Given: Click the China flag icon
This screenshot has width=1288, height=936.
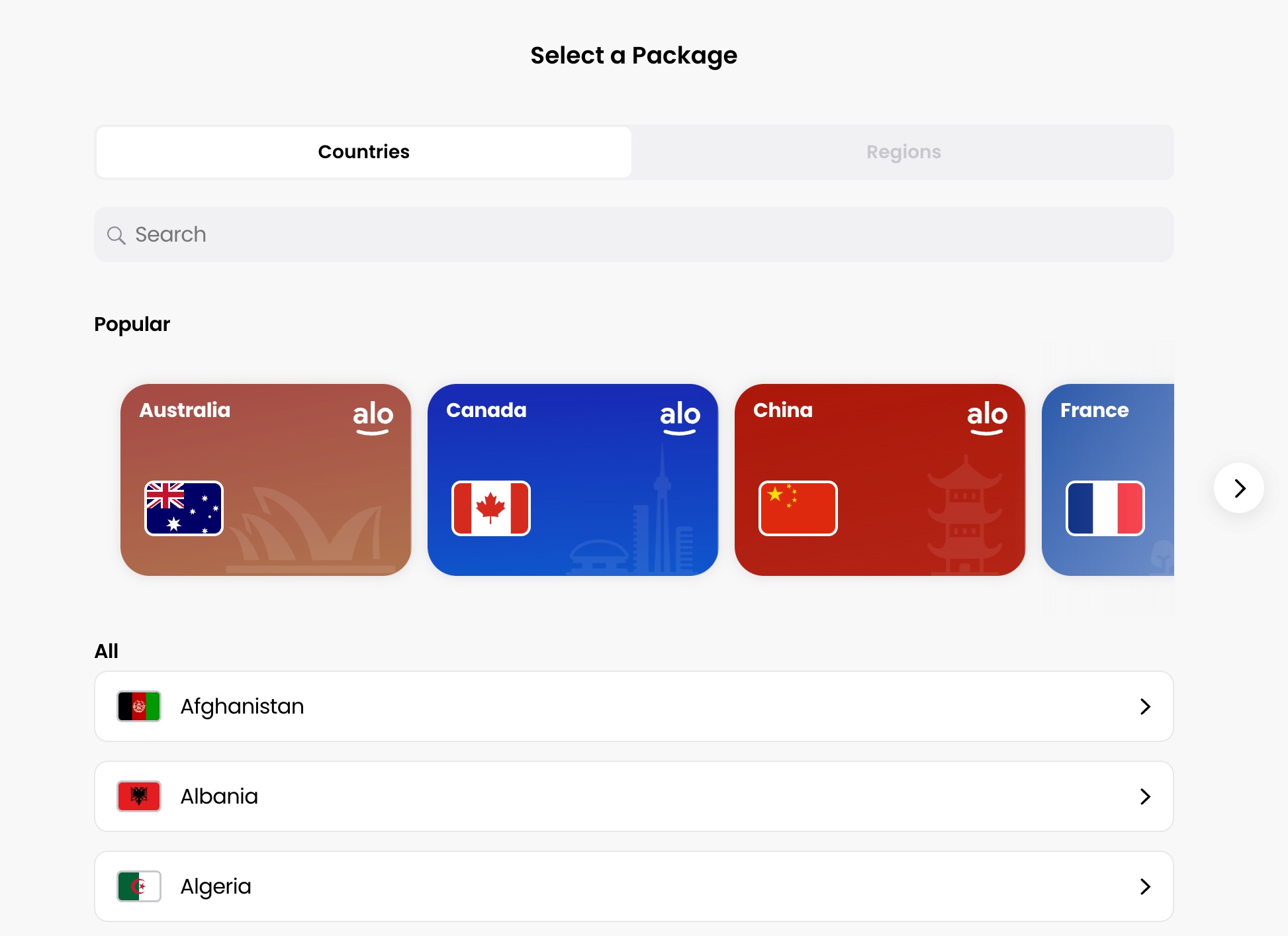Looking at the screenshot, I should click(x=798, y=508).
